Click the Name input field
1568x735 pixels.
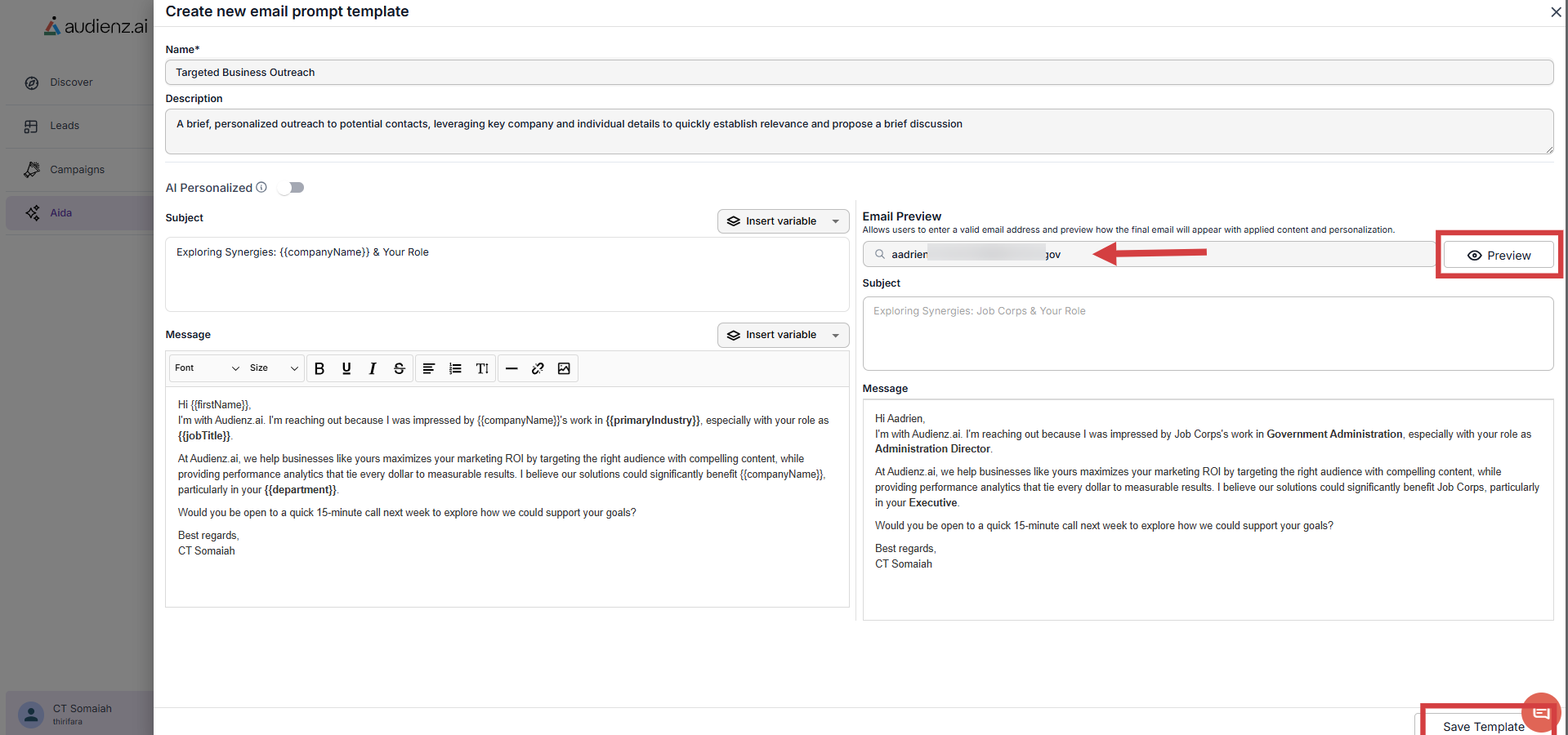coord(859,72)
